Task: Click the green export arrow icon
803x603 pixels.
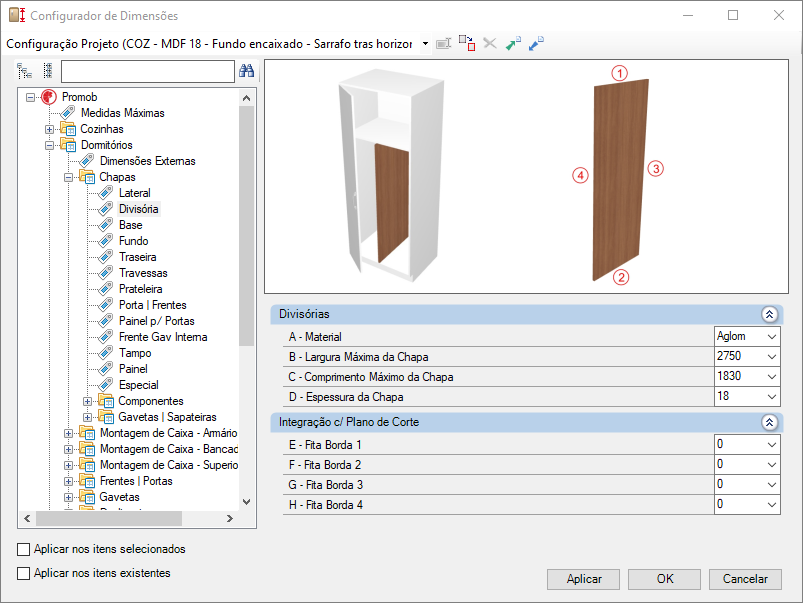Action: [x=513, y=44]
